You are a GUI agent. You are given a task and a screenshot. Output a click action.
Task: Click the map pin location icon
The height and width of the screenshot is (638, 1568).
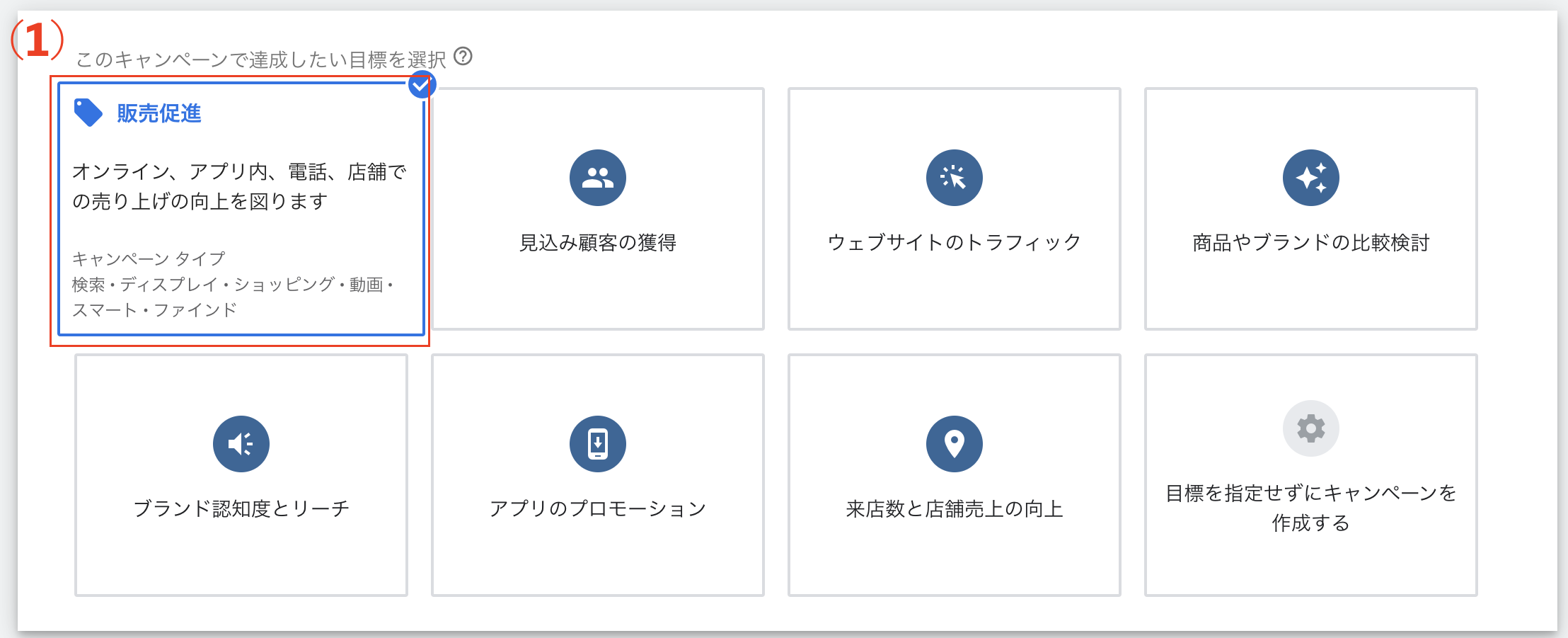(955, 444)
